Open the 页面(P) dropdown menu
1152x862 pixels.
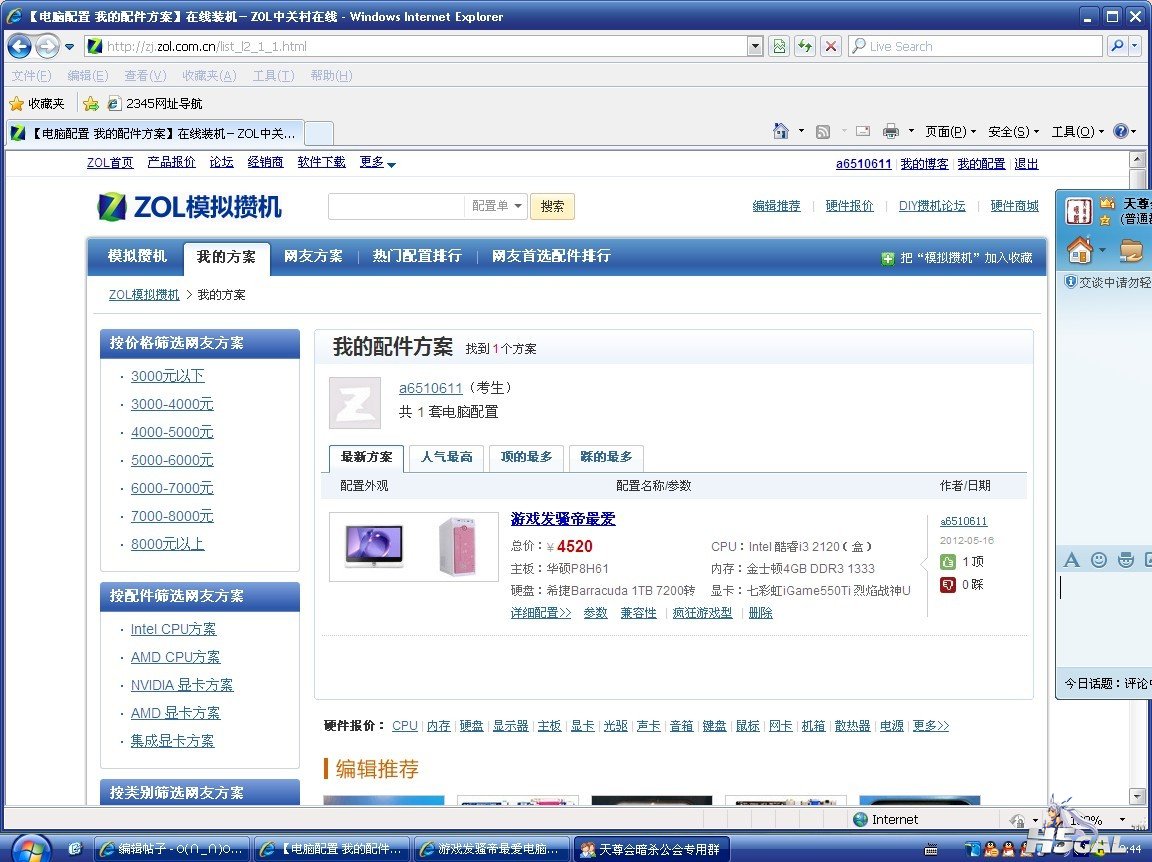click(950, 132)
